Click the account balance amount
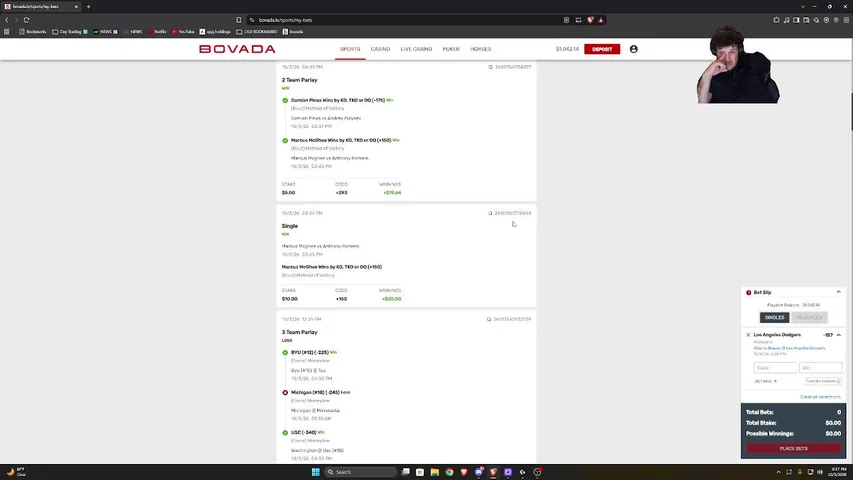Image resolution: width=853 pixels, height=480 pixels. tap(567, 49)
